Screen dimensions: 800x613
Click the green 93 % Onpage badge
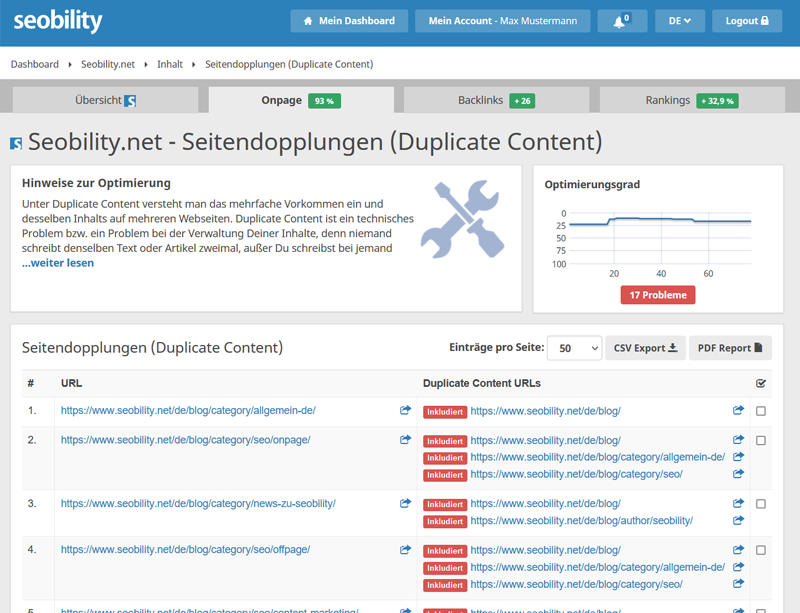tap(324, 101)
